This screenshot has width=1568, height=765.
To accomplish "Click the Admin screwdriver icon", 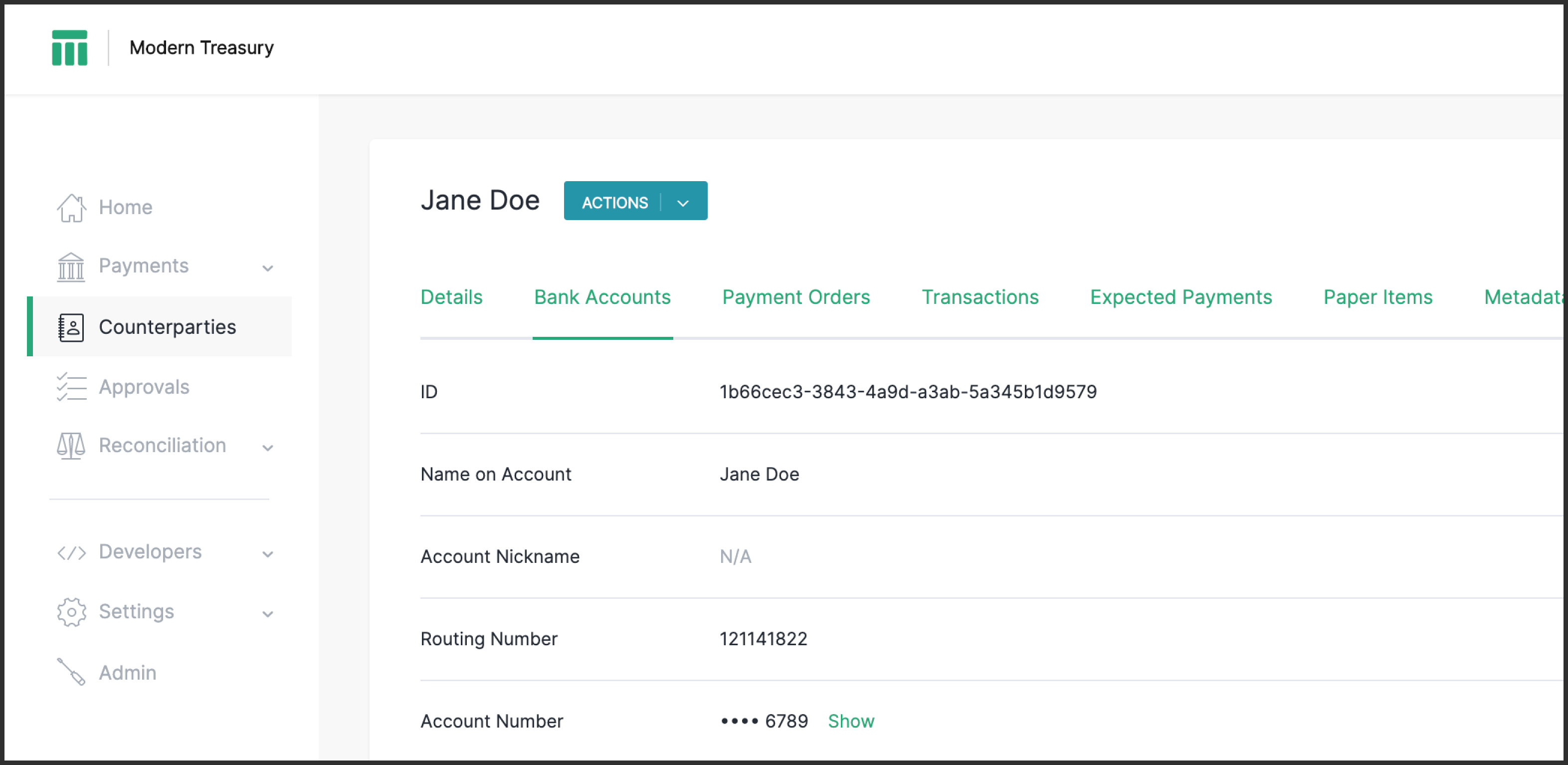I will (71, 672).
